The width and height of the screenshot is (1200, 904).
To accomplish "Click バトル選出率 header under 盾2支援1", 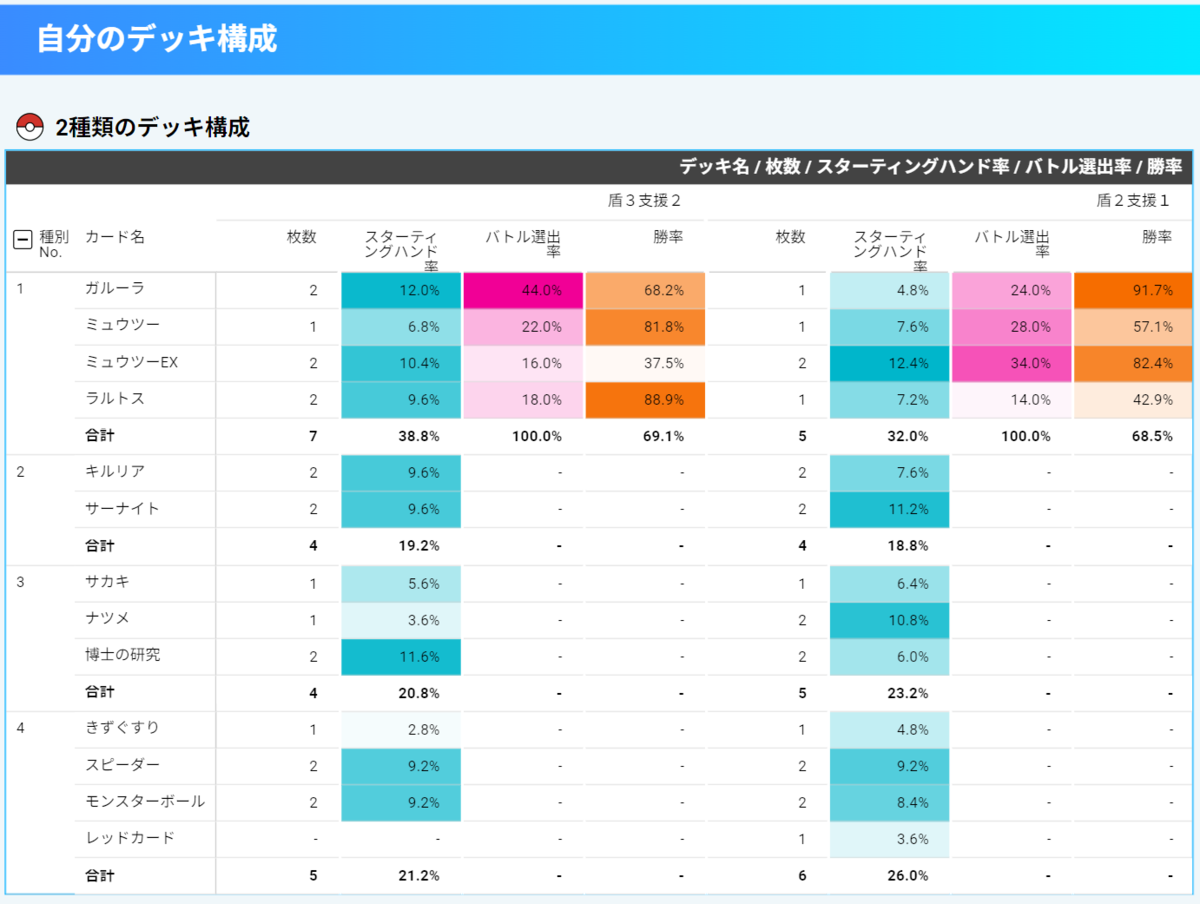I will pos(1012,244).
